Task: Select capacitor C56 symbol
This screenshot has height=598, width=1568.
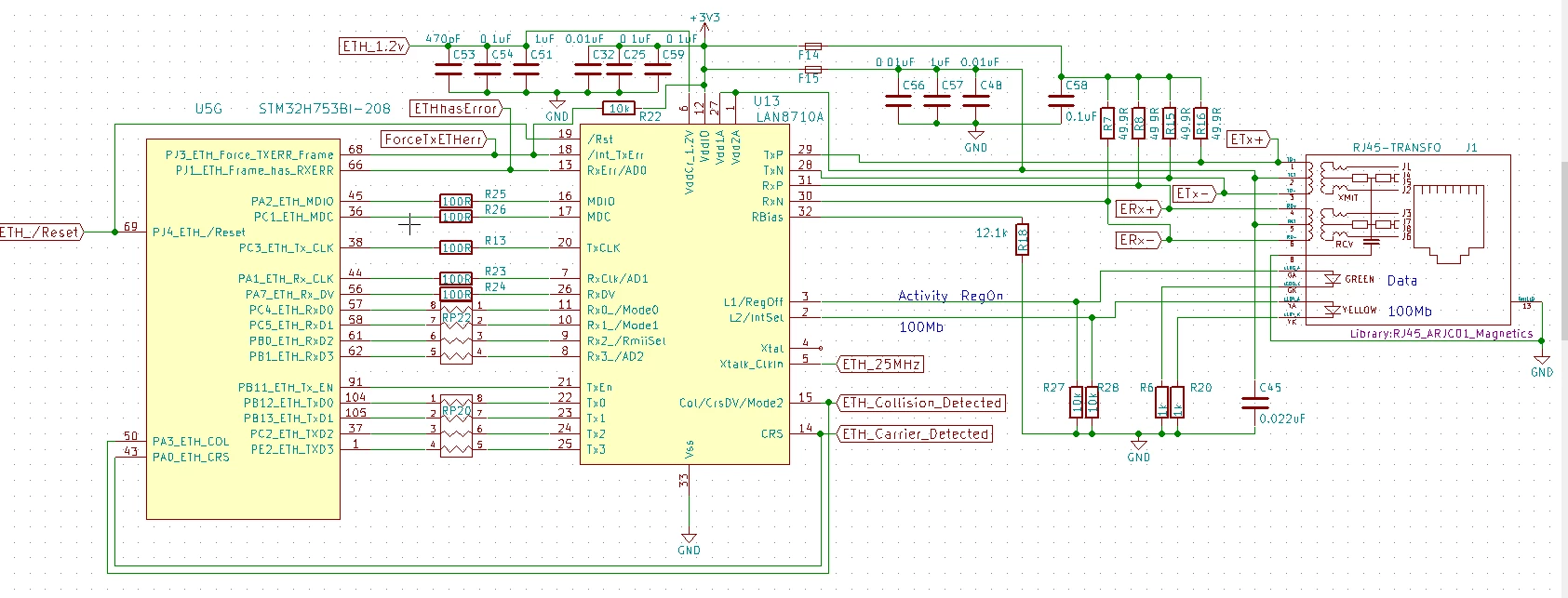Action: click(898, 100)
